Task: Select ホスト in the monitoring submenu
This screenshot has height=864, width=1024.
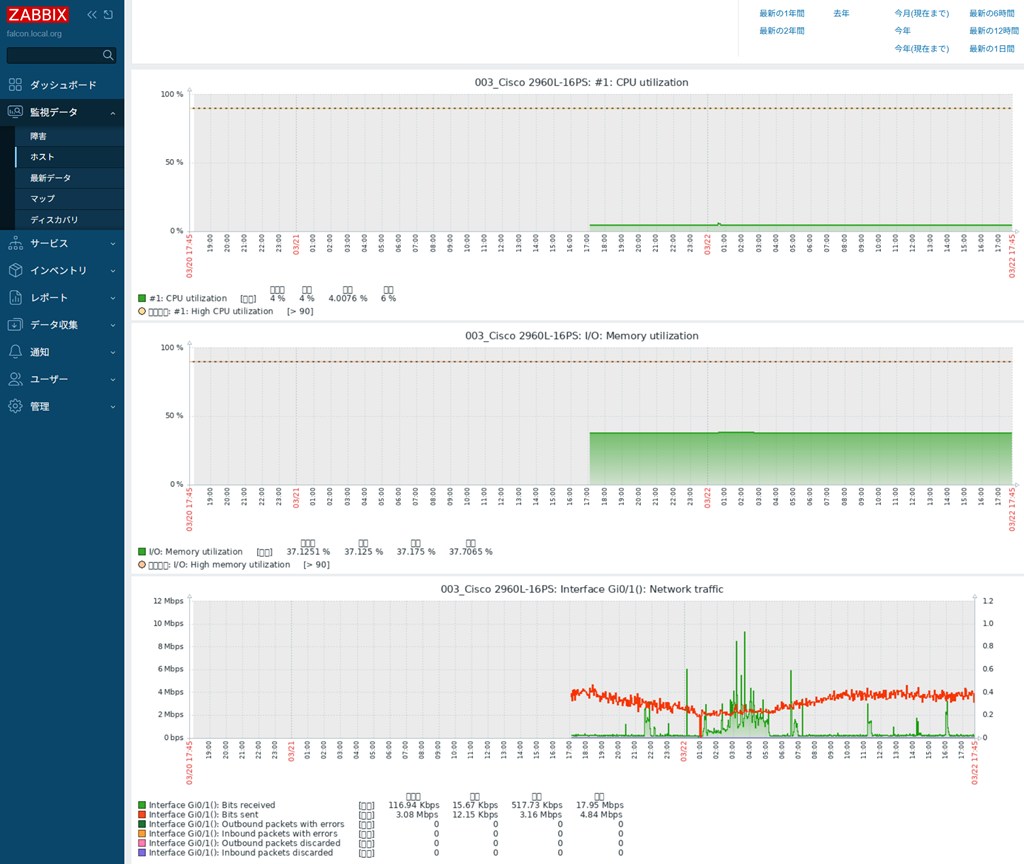Action: click(42, 157)
